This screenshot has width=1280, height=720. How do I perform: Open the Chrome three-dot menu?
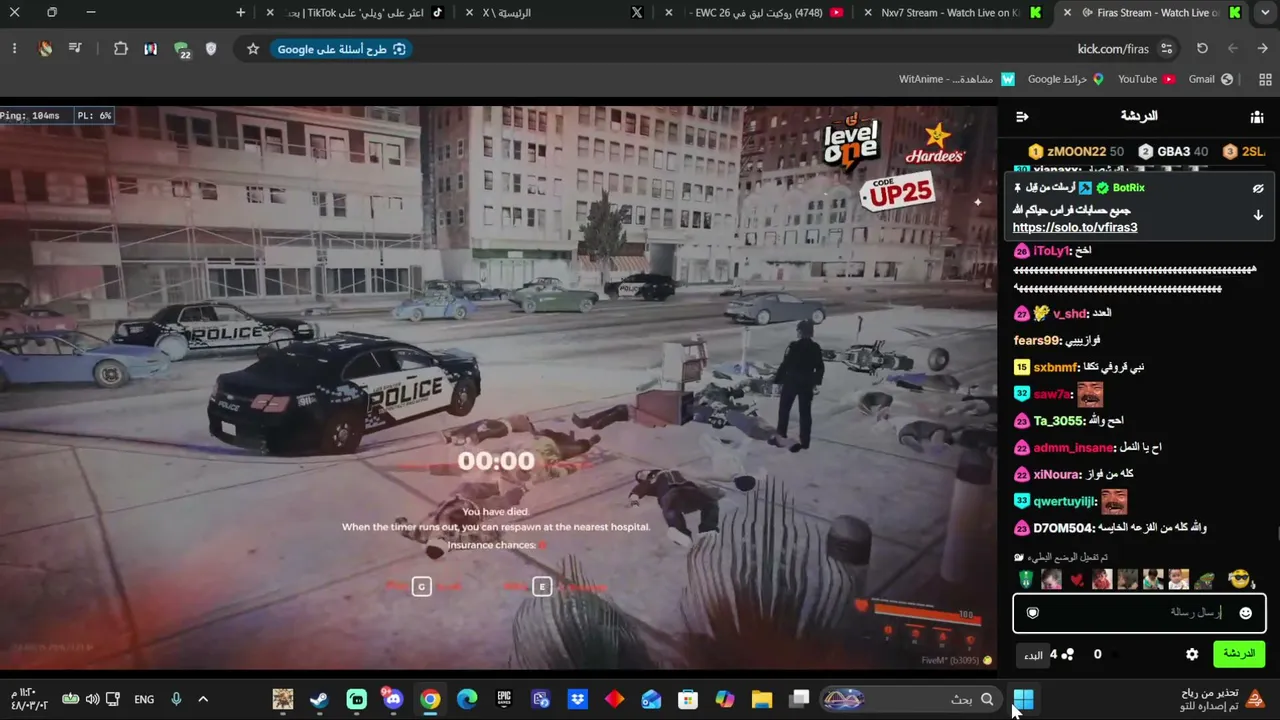[x=14, y=49]
